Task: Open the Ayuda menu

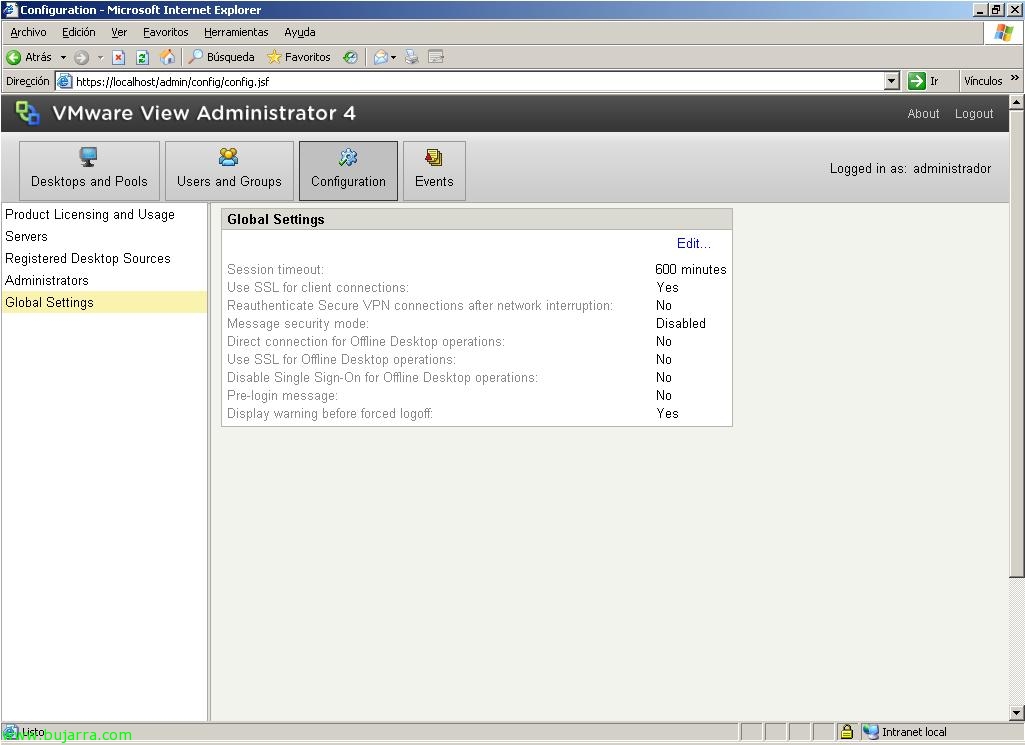Action: click(x=299, y=32)
